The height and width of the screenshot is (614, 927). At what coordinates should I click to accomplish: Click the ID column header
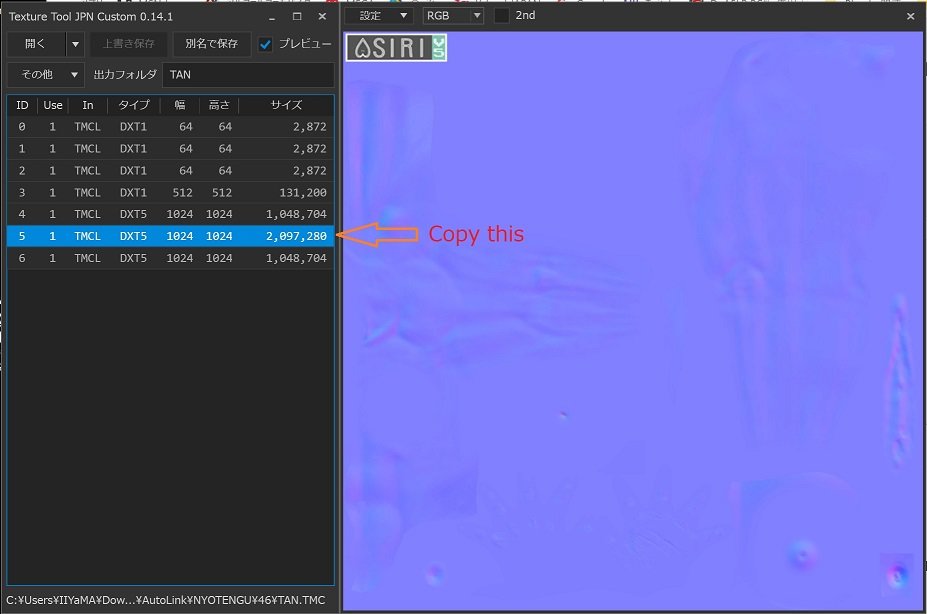click(22, 105)
